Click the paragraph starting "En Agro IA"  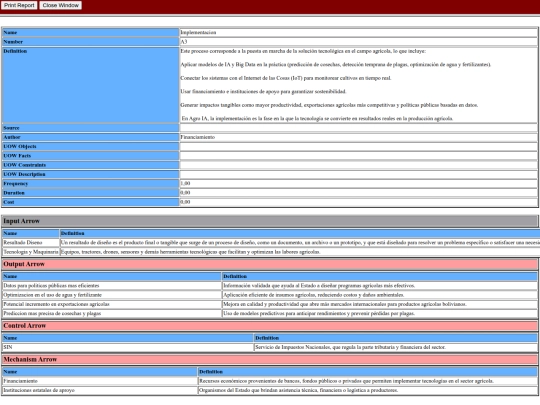[x=317, y=118]
